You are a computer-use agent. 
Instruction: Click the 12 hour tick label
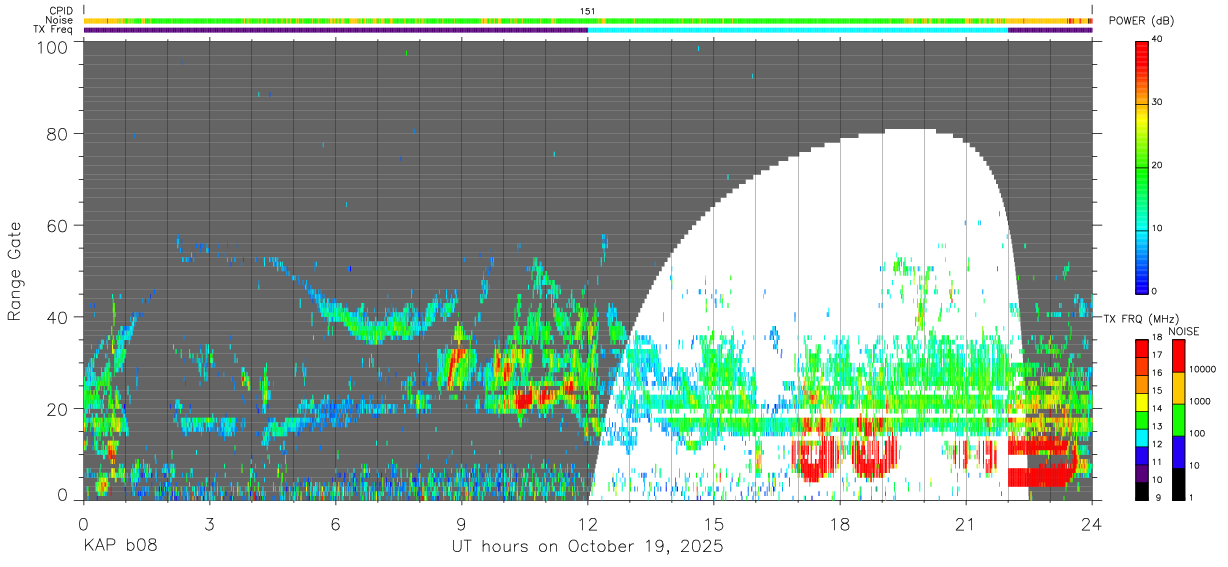point(588,524)
